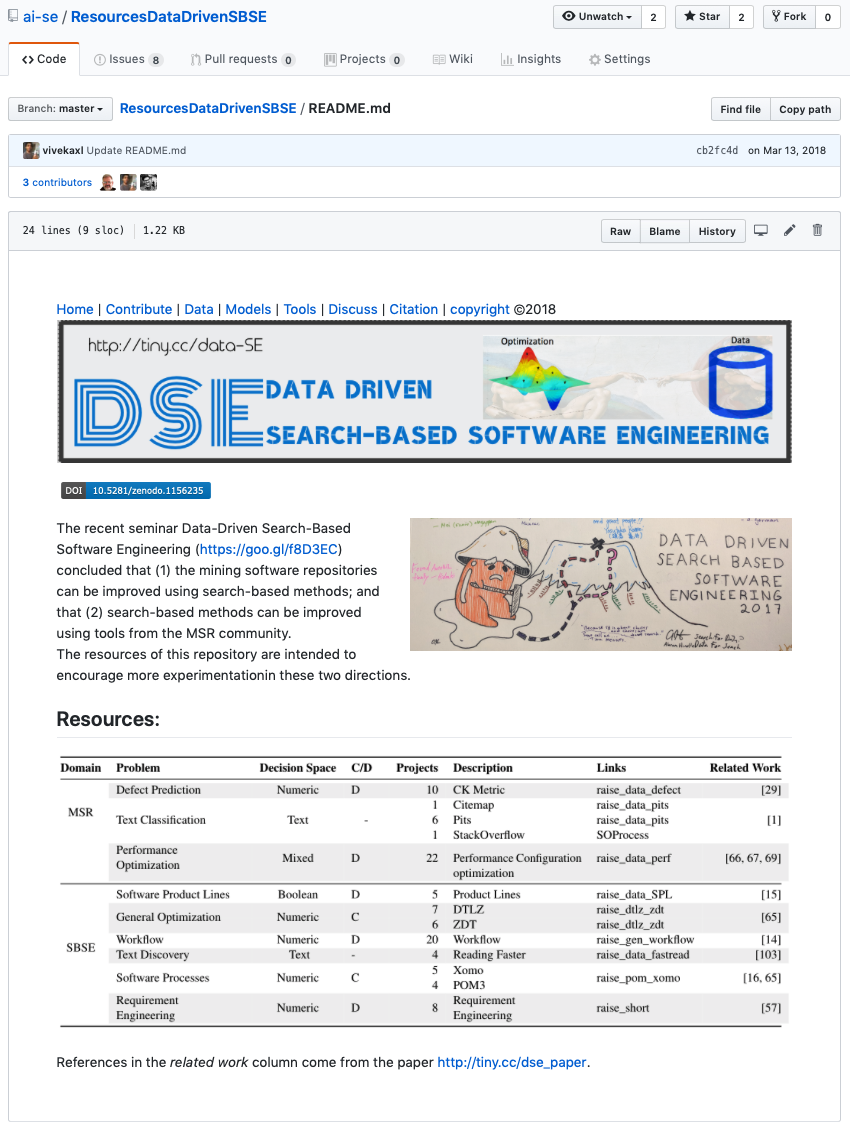Click the Resources: heading
Screen dimensions: 850x1132
[x=108, y=719]
